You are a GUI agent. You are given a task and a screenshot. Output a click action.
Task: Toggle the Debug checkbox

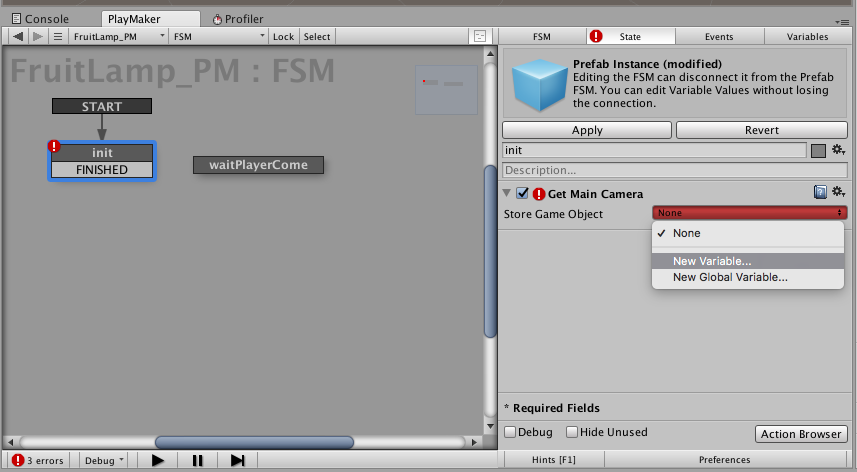(x=510, y=432)
